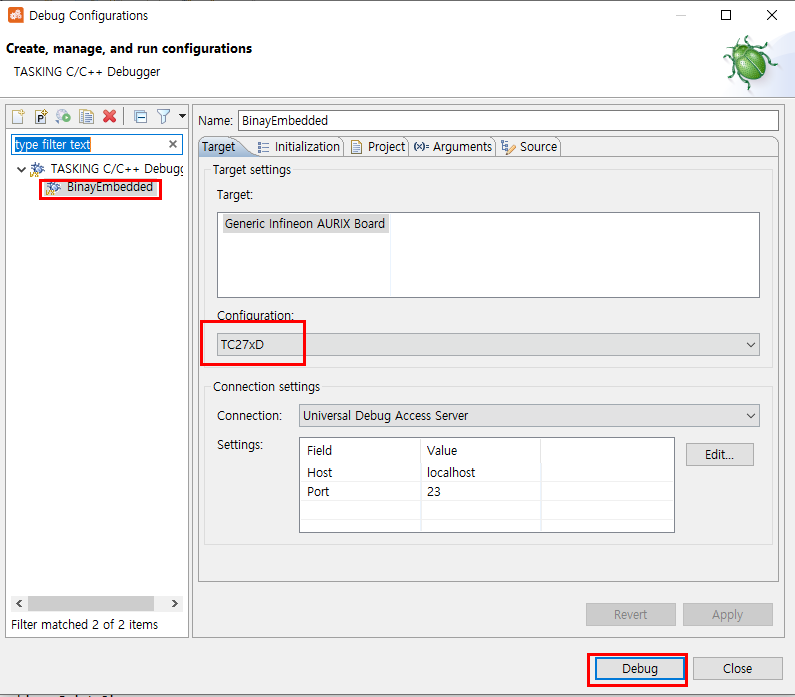Open filter options dropdown arrow
Screen dimensions: 795x697
(182, 116)
